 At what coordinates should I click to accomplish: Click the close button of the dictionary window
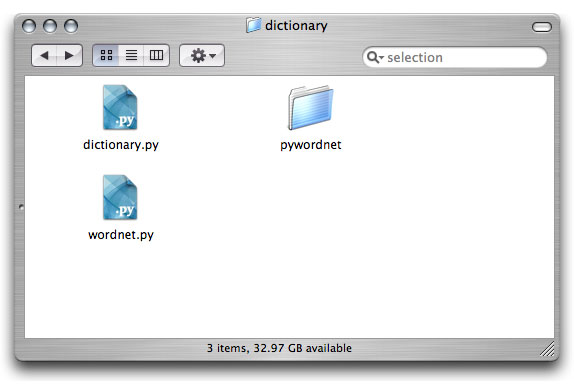29,26
